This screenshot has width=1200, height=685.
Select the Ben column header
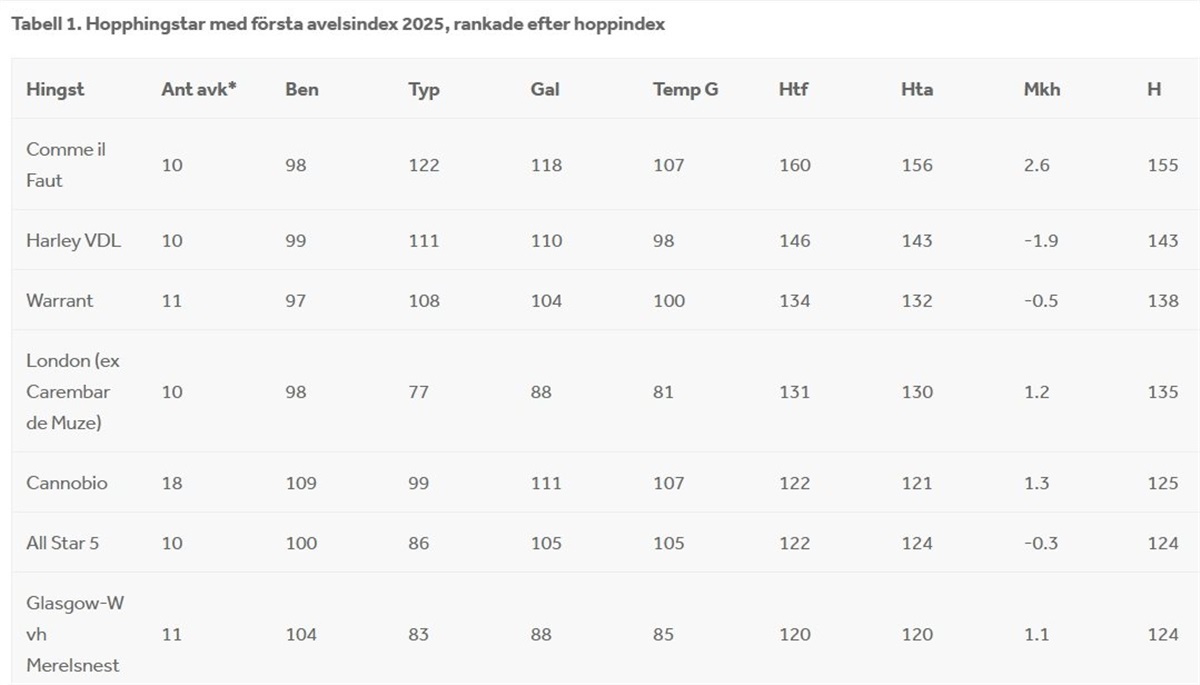pyautogui.click(x=301, y=89)
